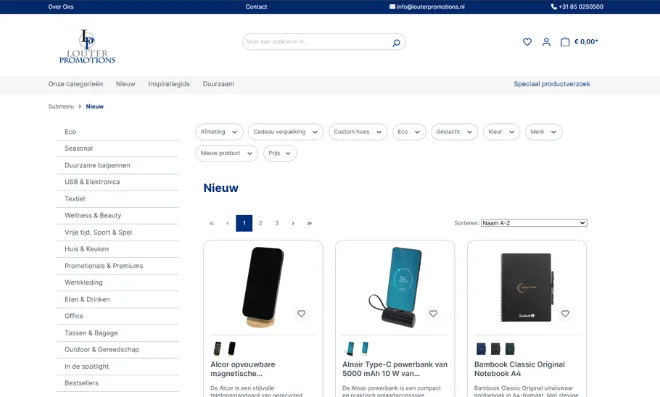This screenshot has width=660, height=397.
Task: Select first Alcor color variant swatch
Action: coord(217,349)
